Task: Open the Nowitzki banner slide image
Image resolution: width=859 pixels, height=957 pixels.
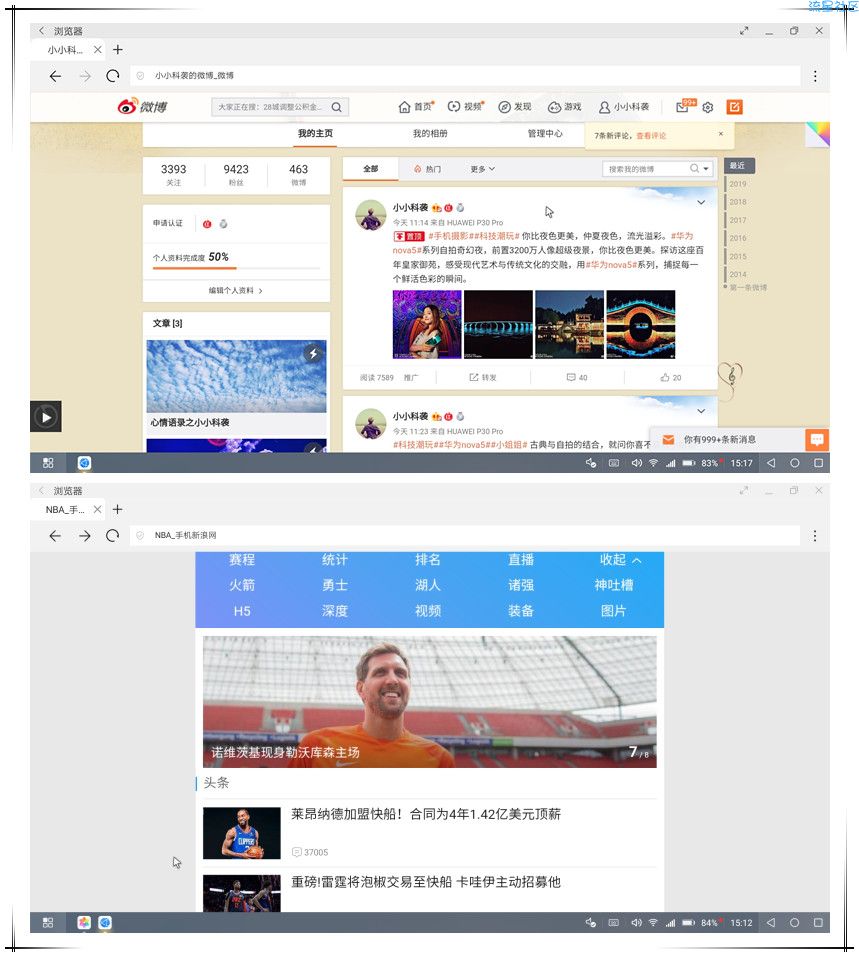Action: click(430, 702)
